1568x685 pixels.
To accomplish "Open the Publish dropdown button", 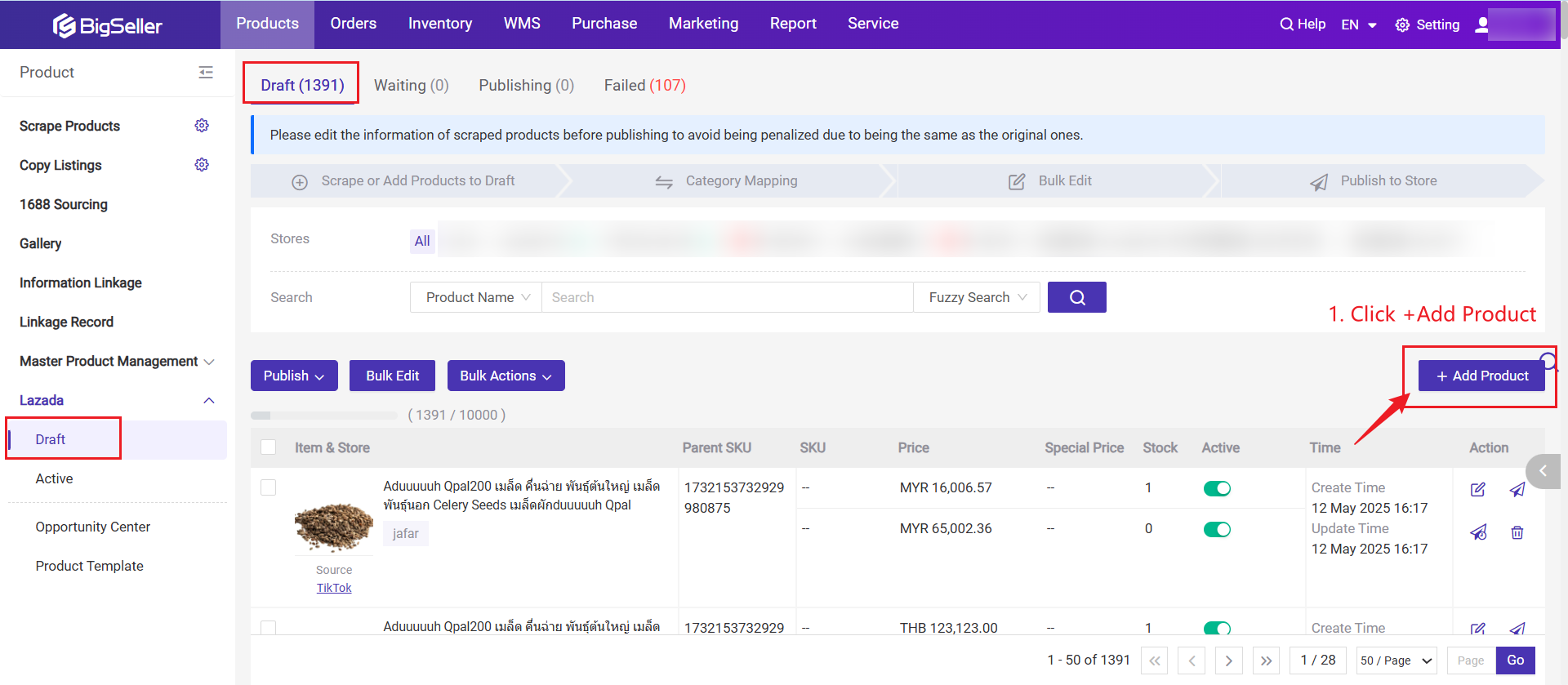I will point(294,376).
